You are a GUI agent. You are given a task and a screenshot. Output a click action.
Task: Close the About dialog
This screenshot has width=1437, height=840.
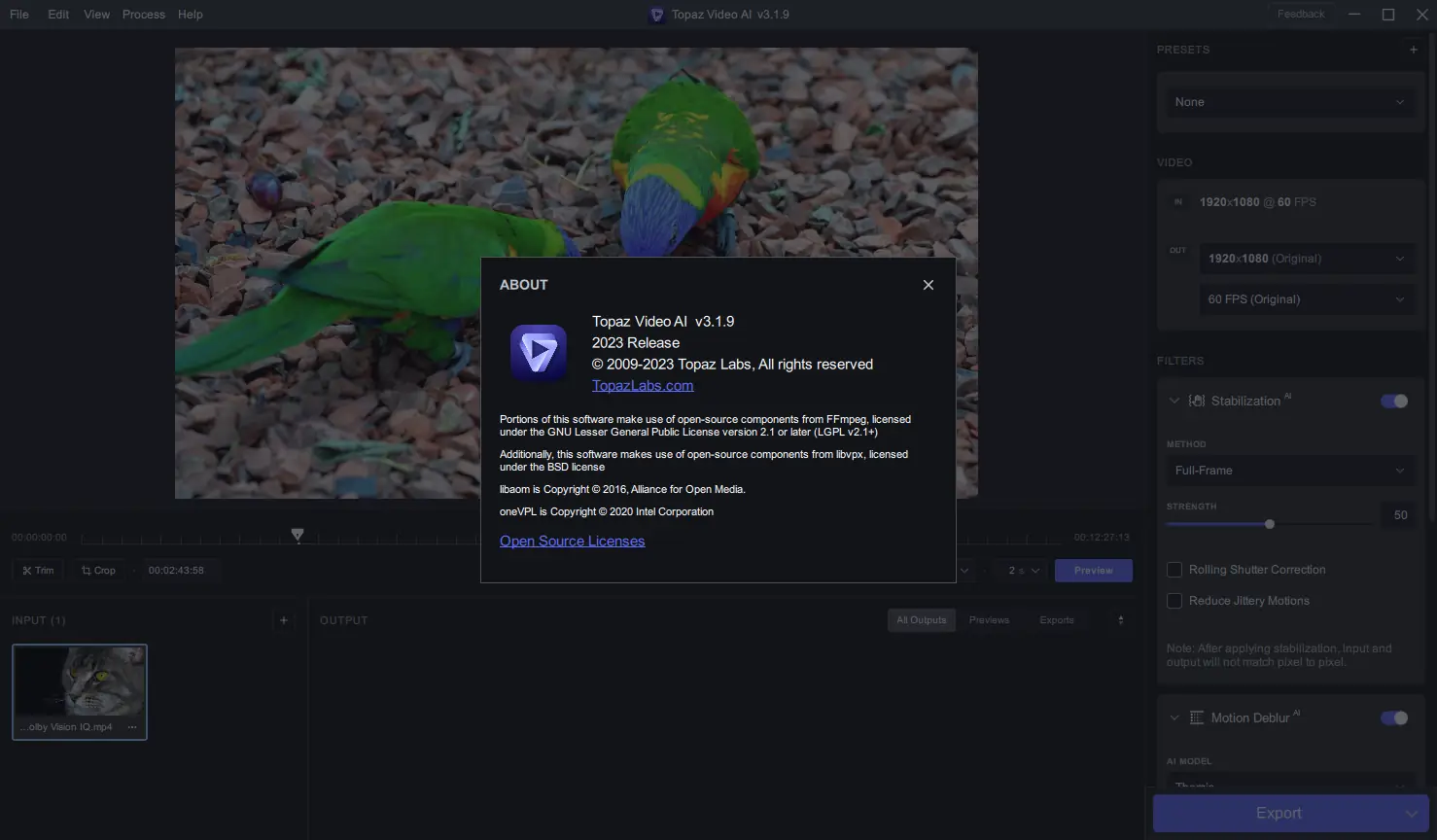[929, 285]
